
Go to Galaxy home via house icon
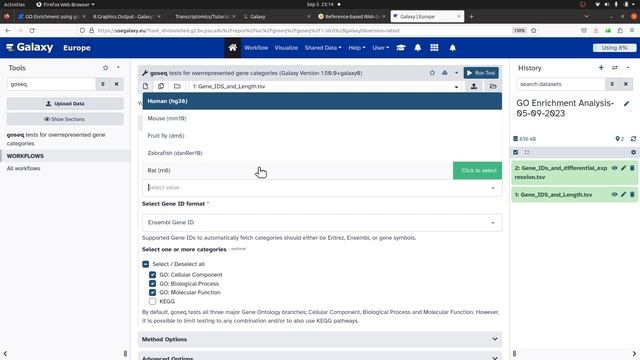pos(233,48)
